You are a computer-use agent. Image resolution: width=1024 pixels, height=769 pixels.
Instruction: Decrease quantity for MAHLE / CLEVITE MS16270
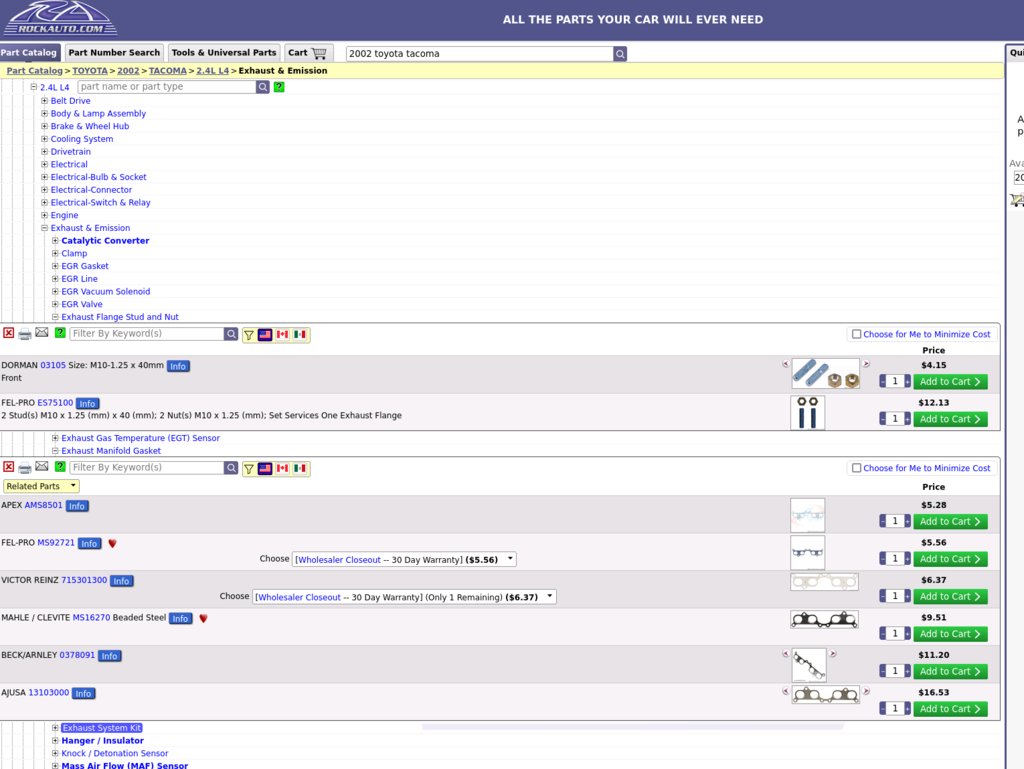pos(883,634)
